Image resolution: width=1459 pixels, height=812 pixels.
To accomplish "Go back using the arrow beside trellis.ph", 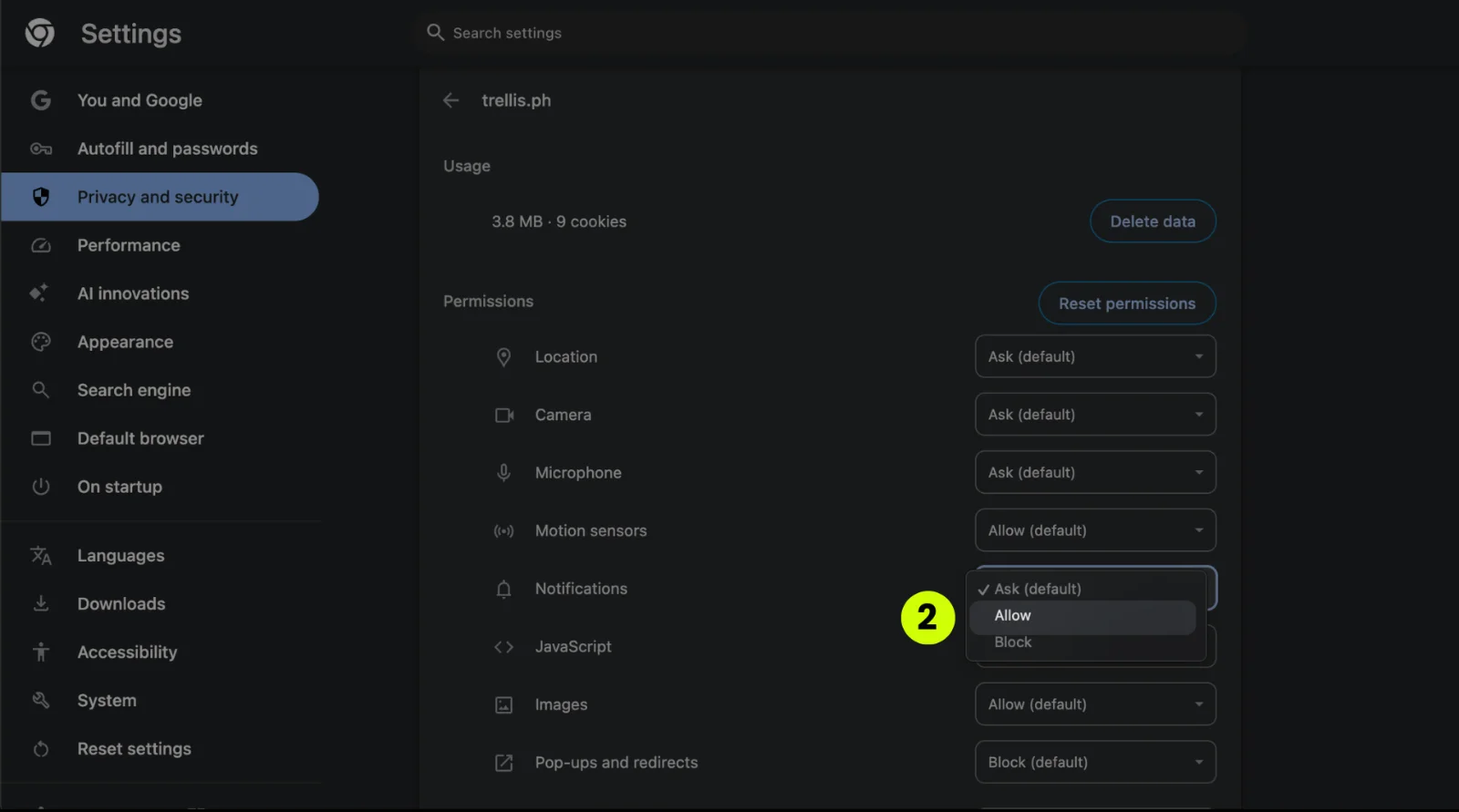I will [x=450, y=100].
